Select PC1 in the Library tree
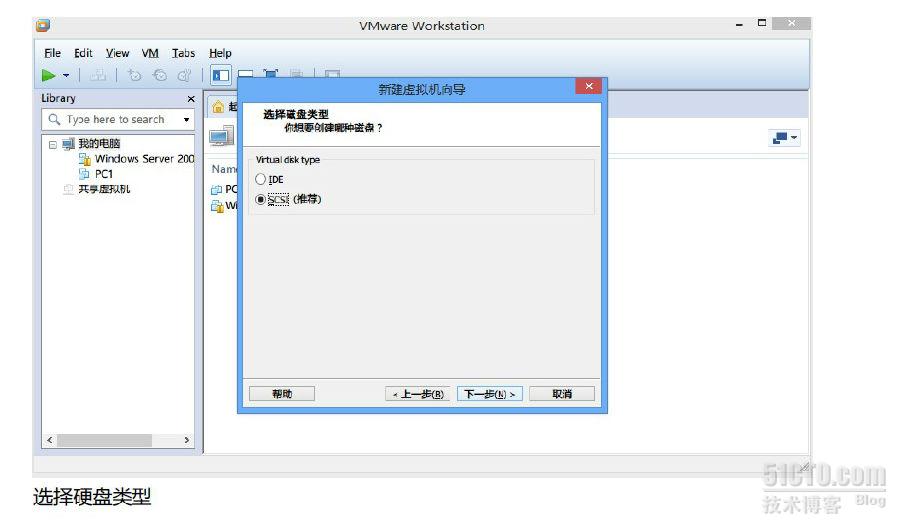 (x=103, y=174)
